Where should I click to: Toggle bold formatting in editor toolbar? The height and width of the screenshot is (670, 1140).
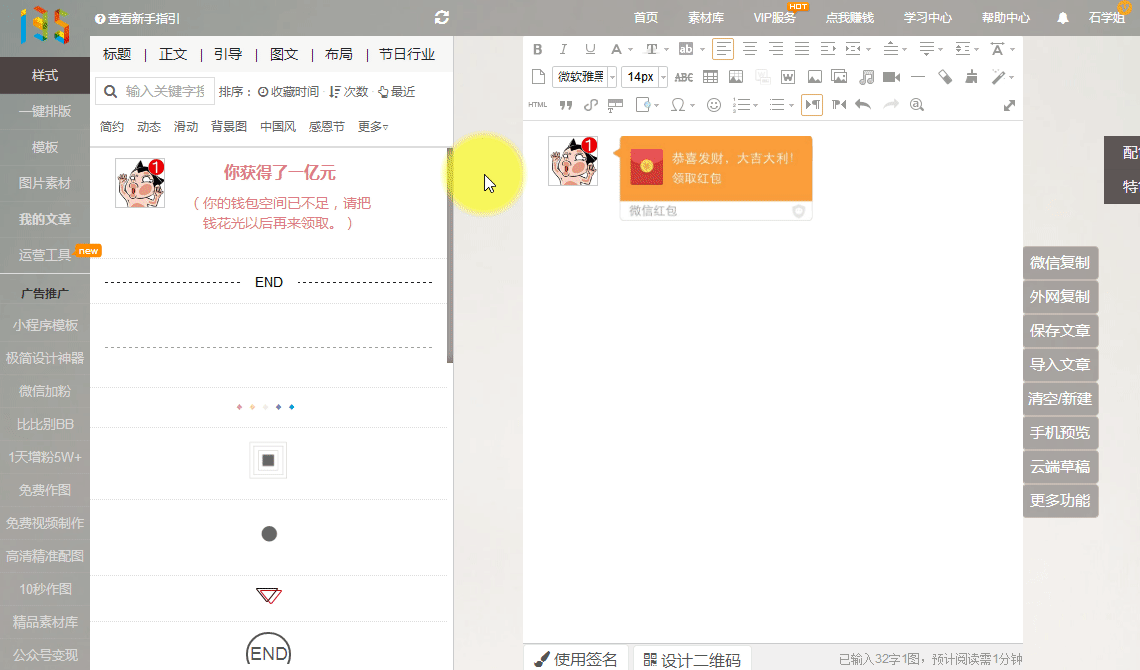click(537, 49)
